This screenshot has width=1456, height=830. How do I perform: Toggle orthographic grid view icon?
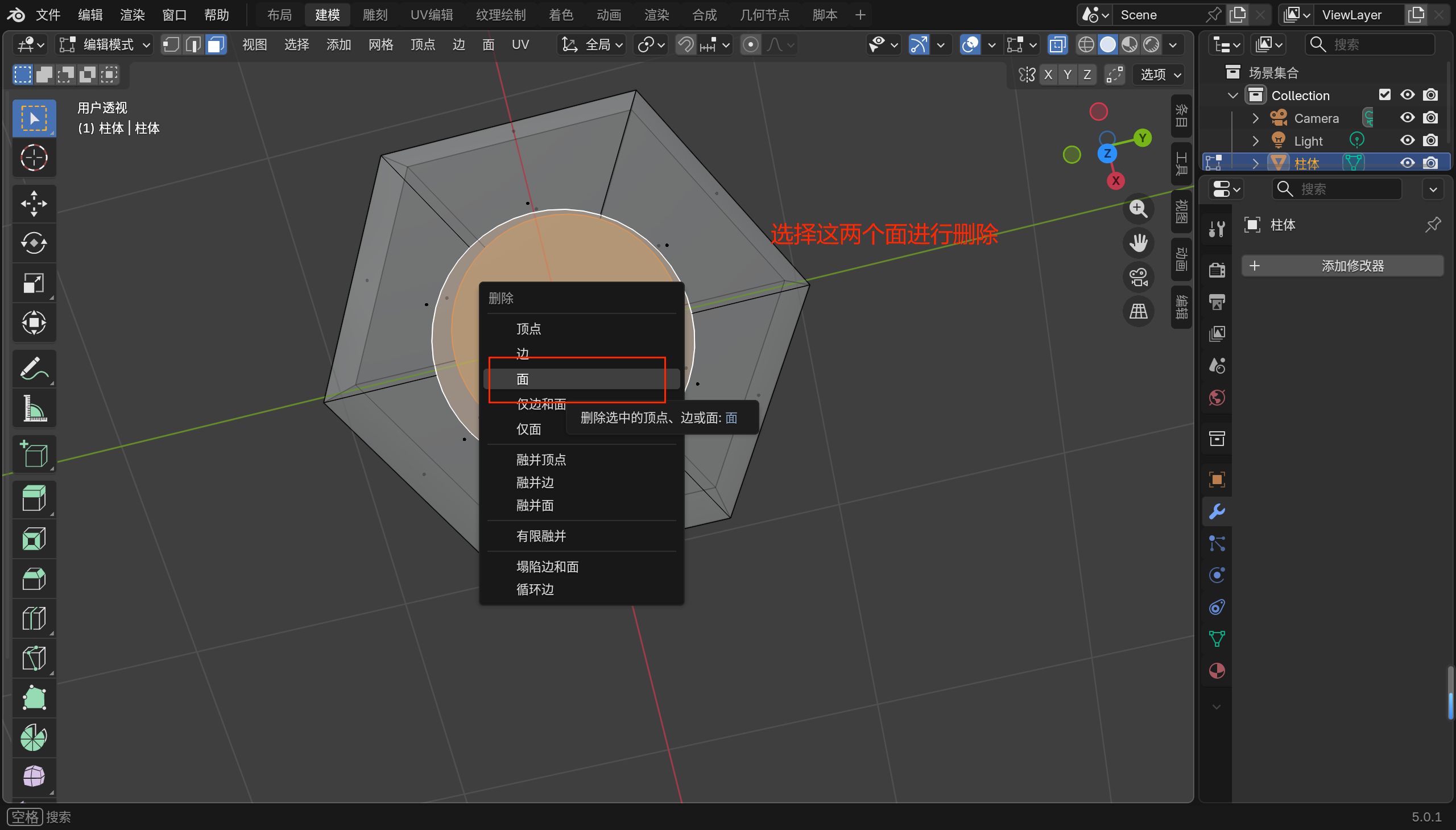[1138, 312]
